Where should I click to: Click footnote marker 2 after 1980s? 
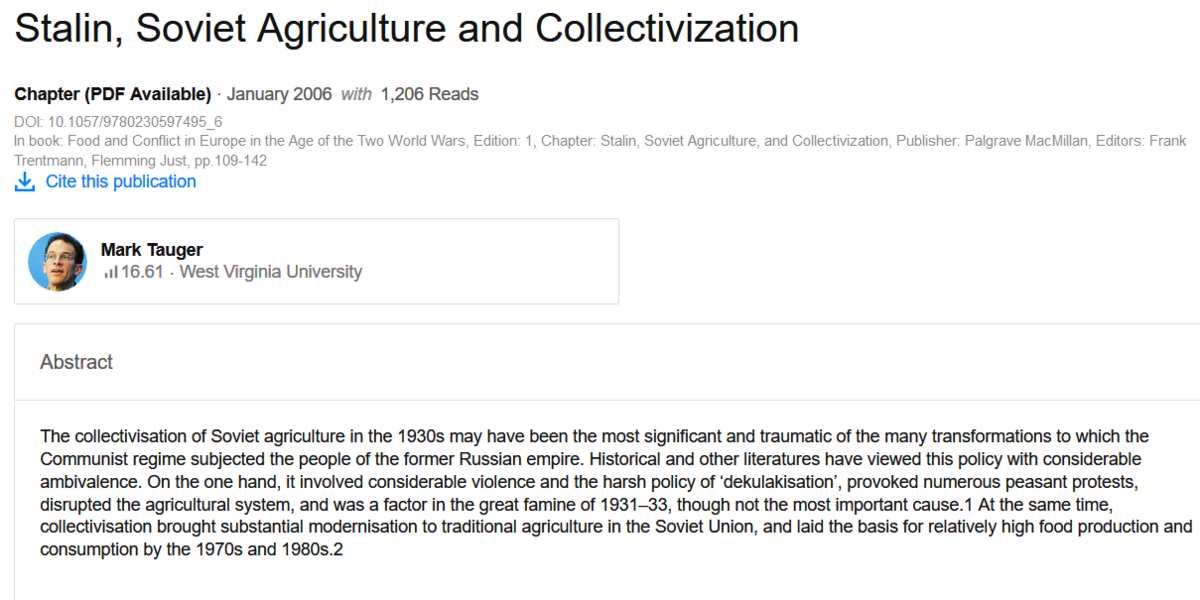[338, 550]
